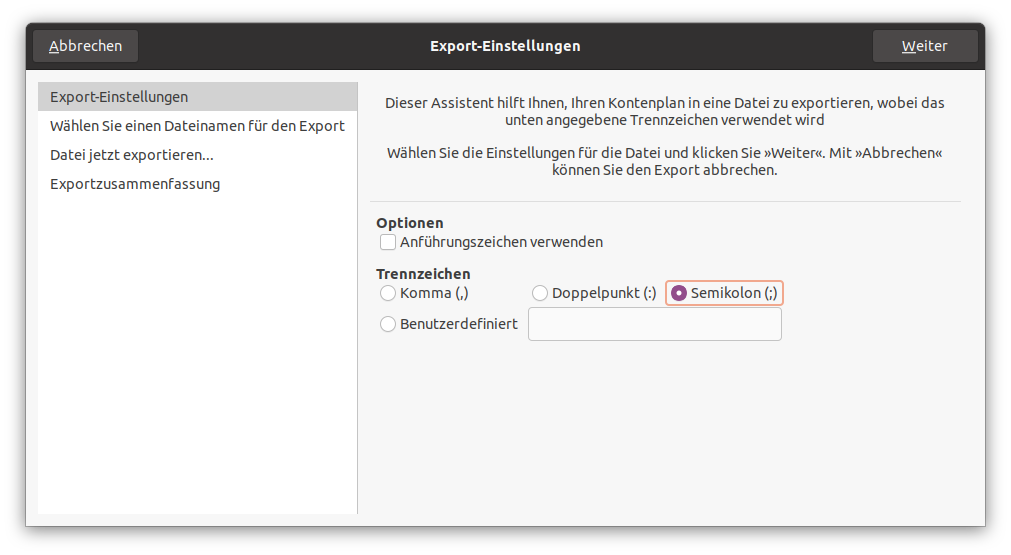Click the Wählen Sie die Einstellungen paragraph

[664, 162]
